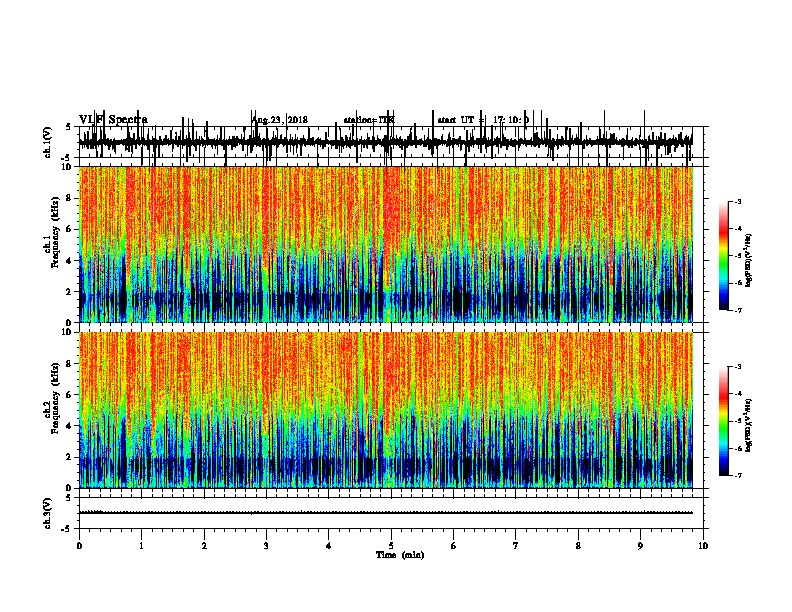Image resolution: width=792 pixels, height=612 pixels.
Task: Click the '8' kHz tick on ch.2 spectrogram
Action: (69, 364)
